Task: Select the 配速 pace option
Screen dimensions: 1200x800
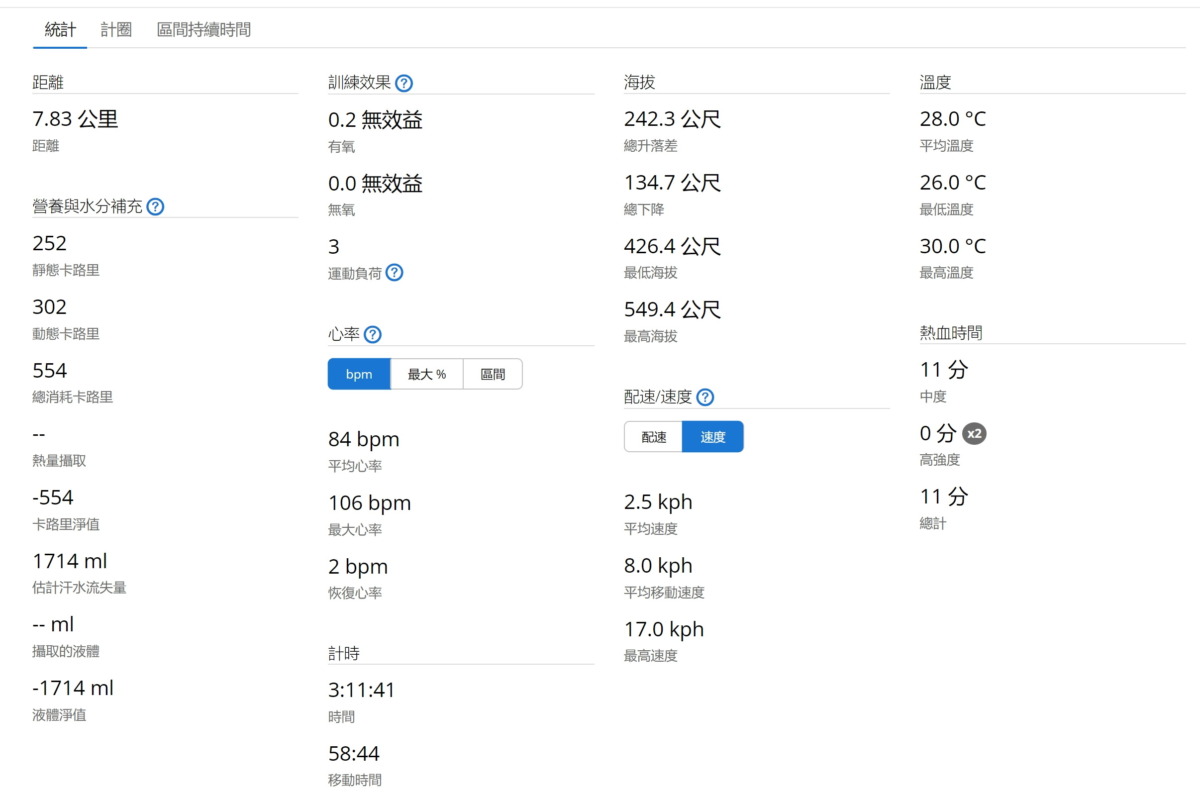Action: coord(654,437)
